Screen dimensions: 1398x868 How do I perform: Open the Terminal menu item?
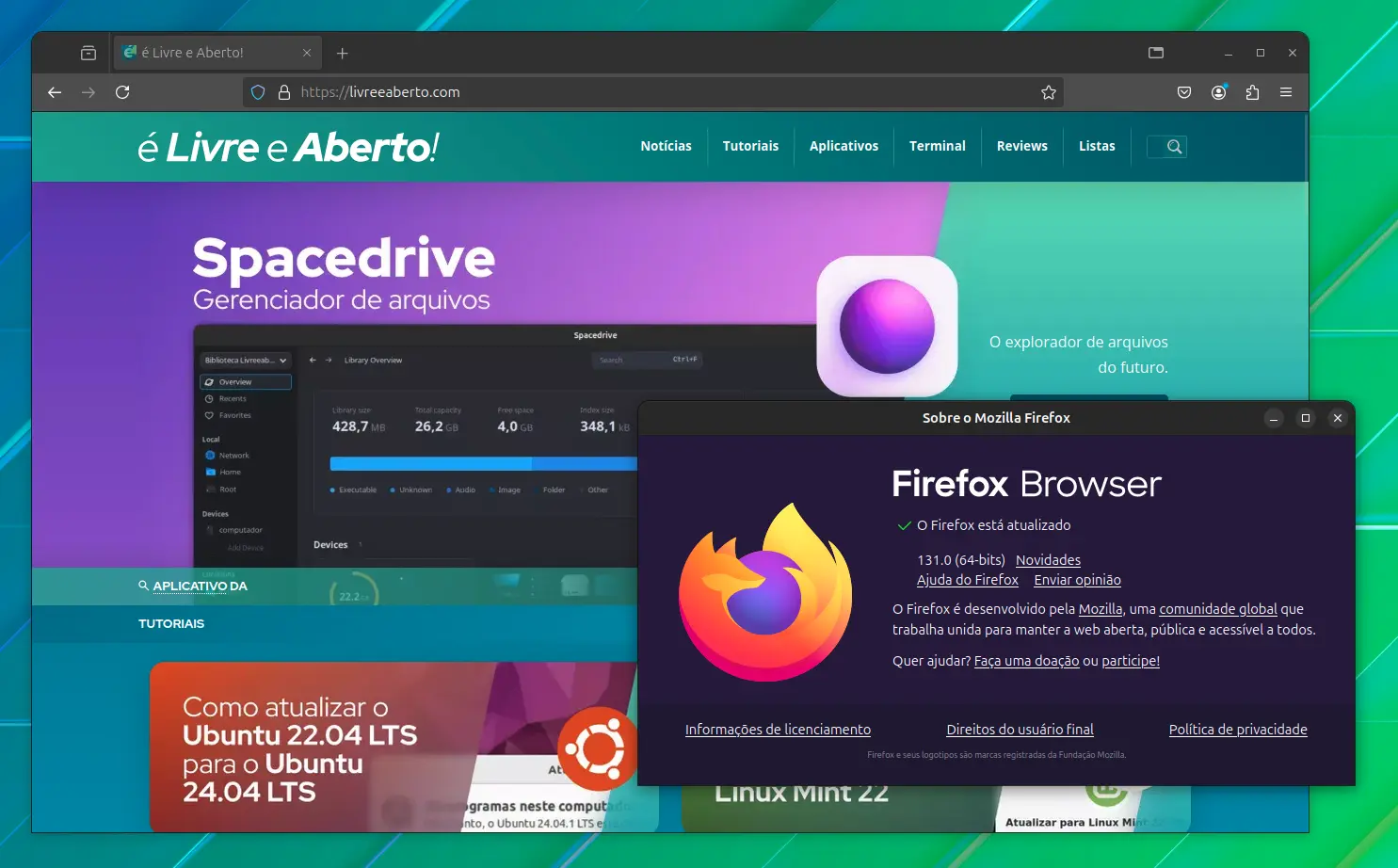938,146
